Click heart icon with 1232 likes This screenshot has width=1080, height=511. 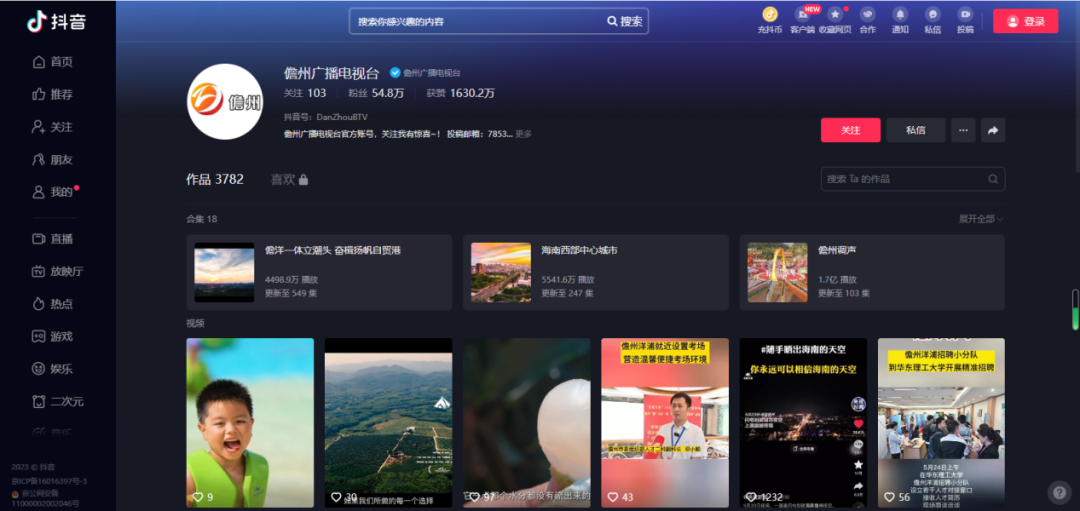click(751, 497)
